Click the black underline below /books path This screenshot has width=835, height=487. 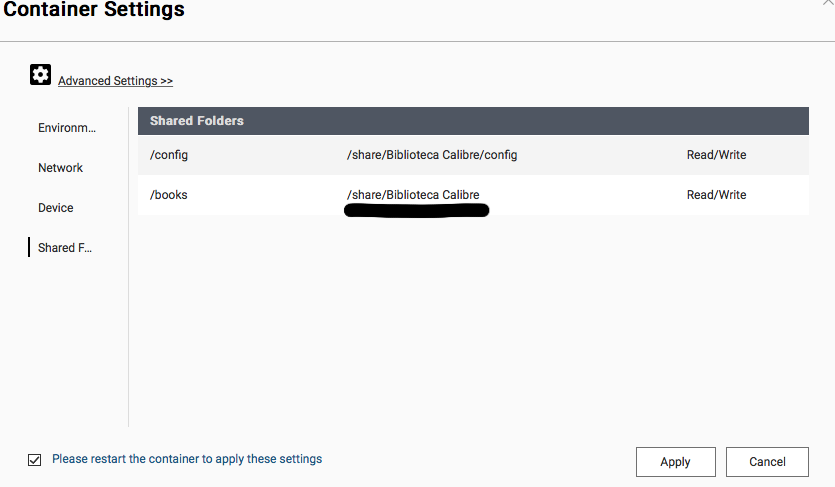[416, 211]
